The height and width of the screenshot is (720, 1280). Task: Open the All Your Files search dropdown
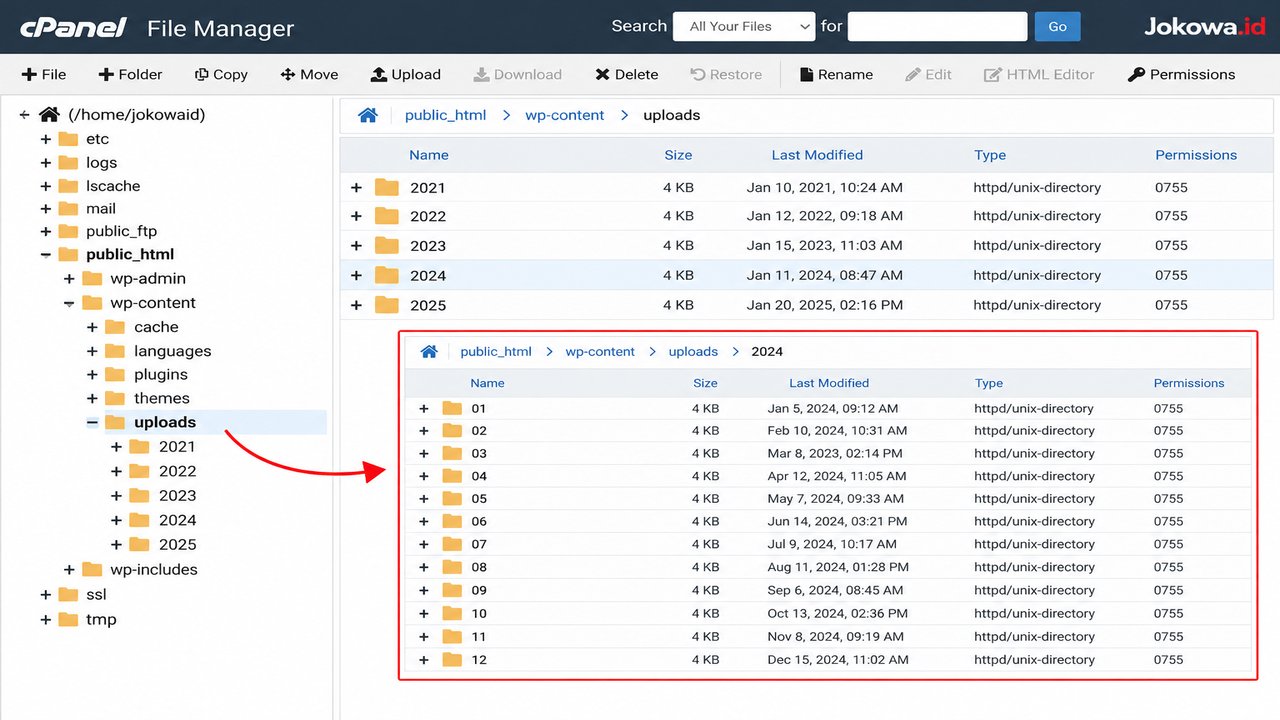click(745, 27)
